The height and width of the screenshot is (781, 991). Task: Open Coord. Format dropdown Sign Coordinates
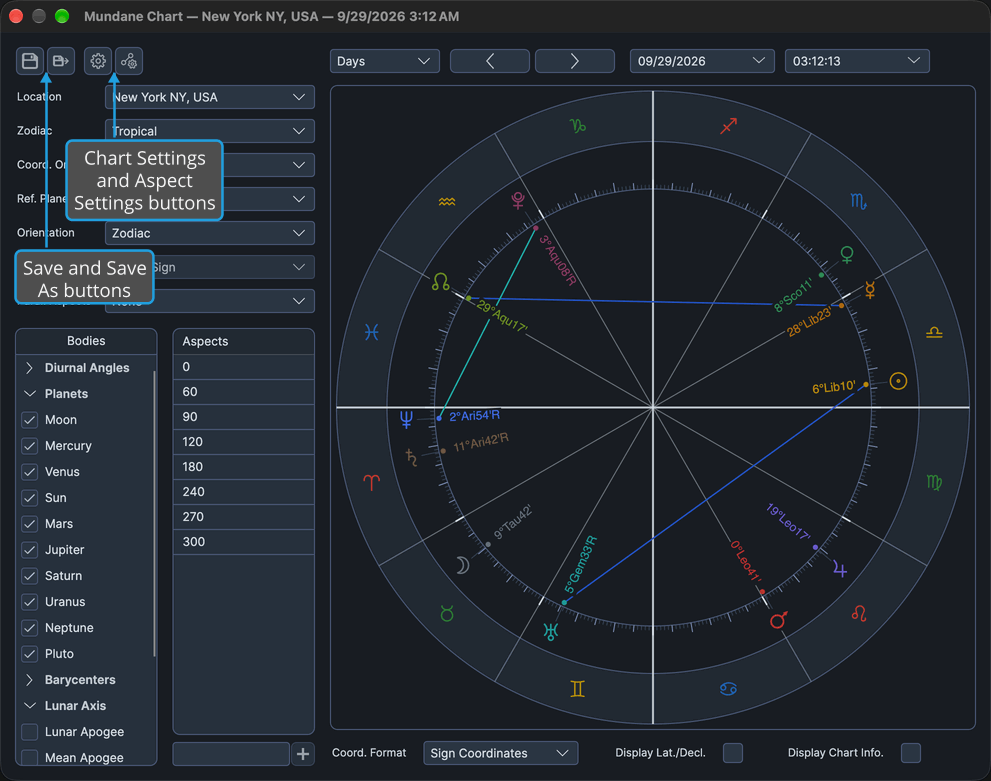501,753
